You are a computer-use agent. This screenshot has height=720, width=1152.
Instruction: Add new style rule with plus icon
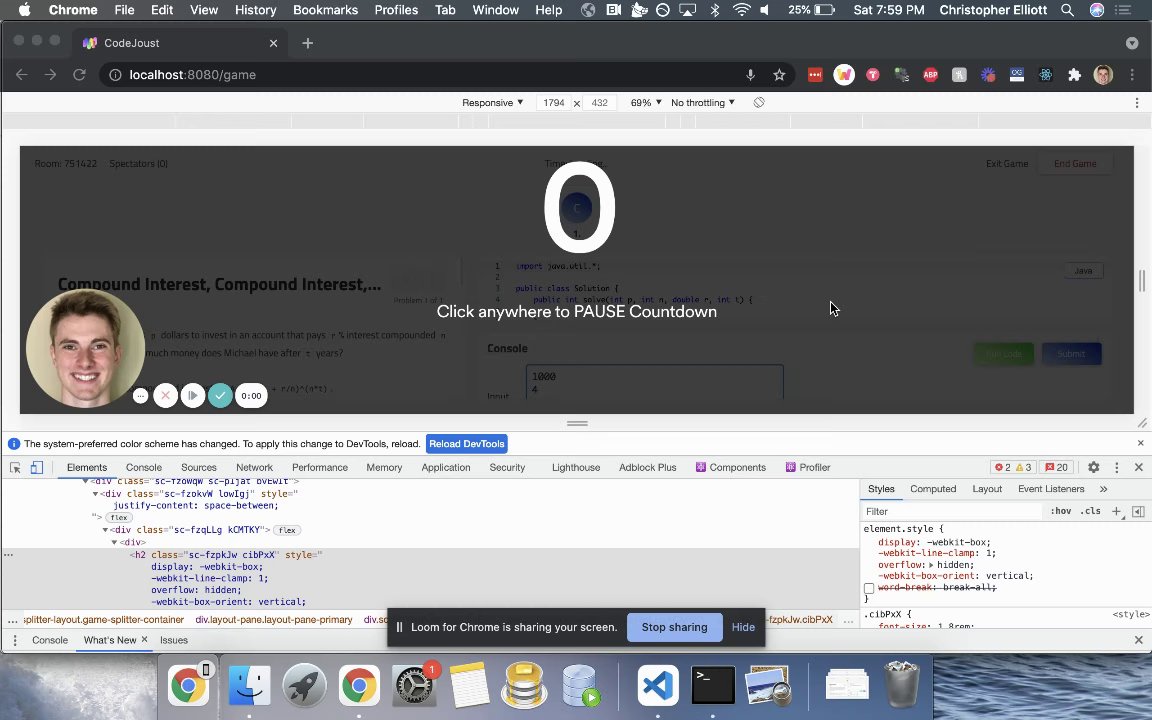pos(1116,511)
